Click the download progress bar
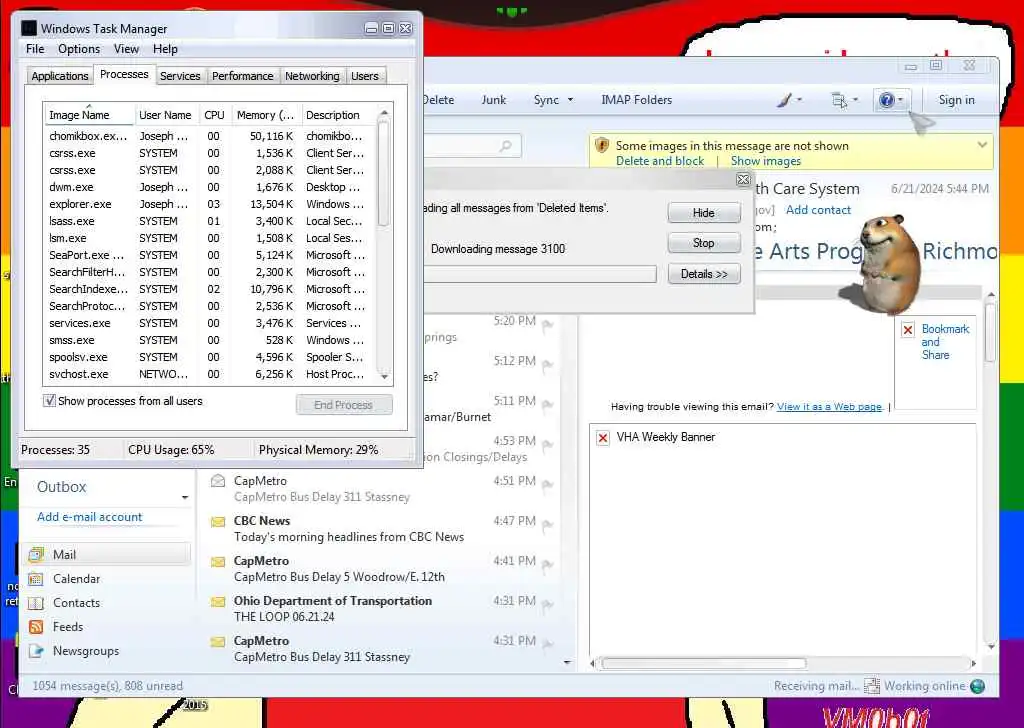1024x728 pixels. coord(539,274)
